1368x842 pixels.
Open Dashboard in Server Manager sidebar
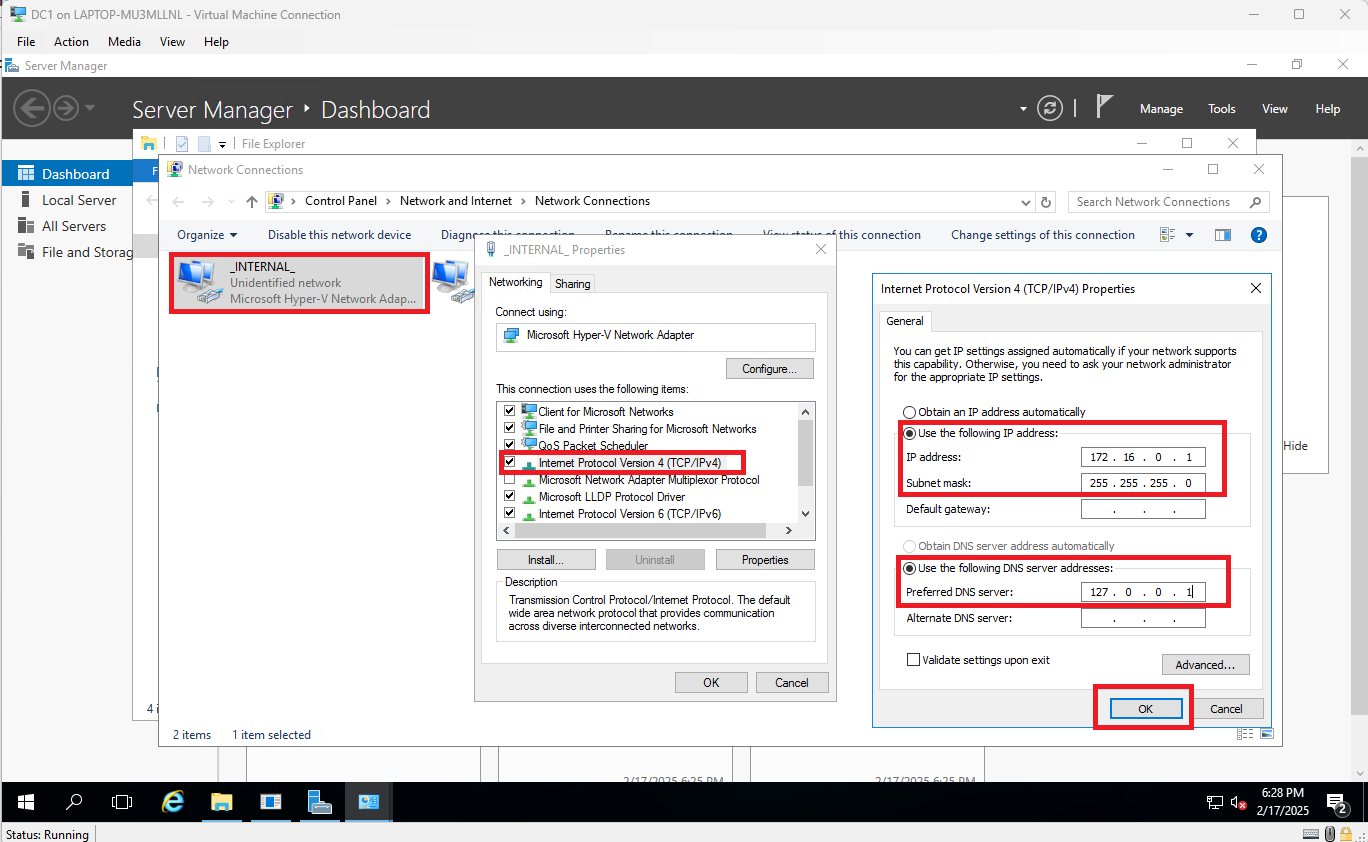(x=65, y=174)
